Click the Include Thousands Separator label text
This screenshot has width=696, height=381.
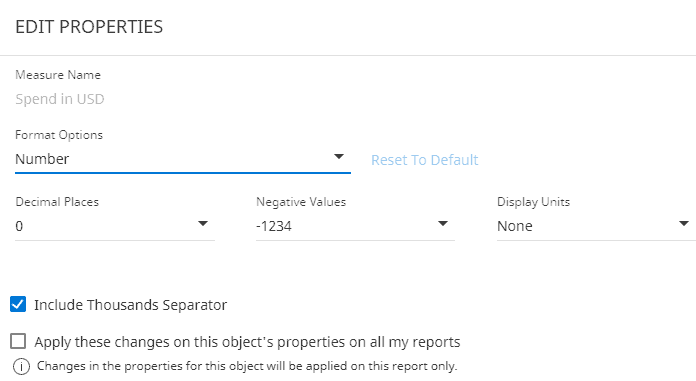coord(130,305)
